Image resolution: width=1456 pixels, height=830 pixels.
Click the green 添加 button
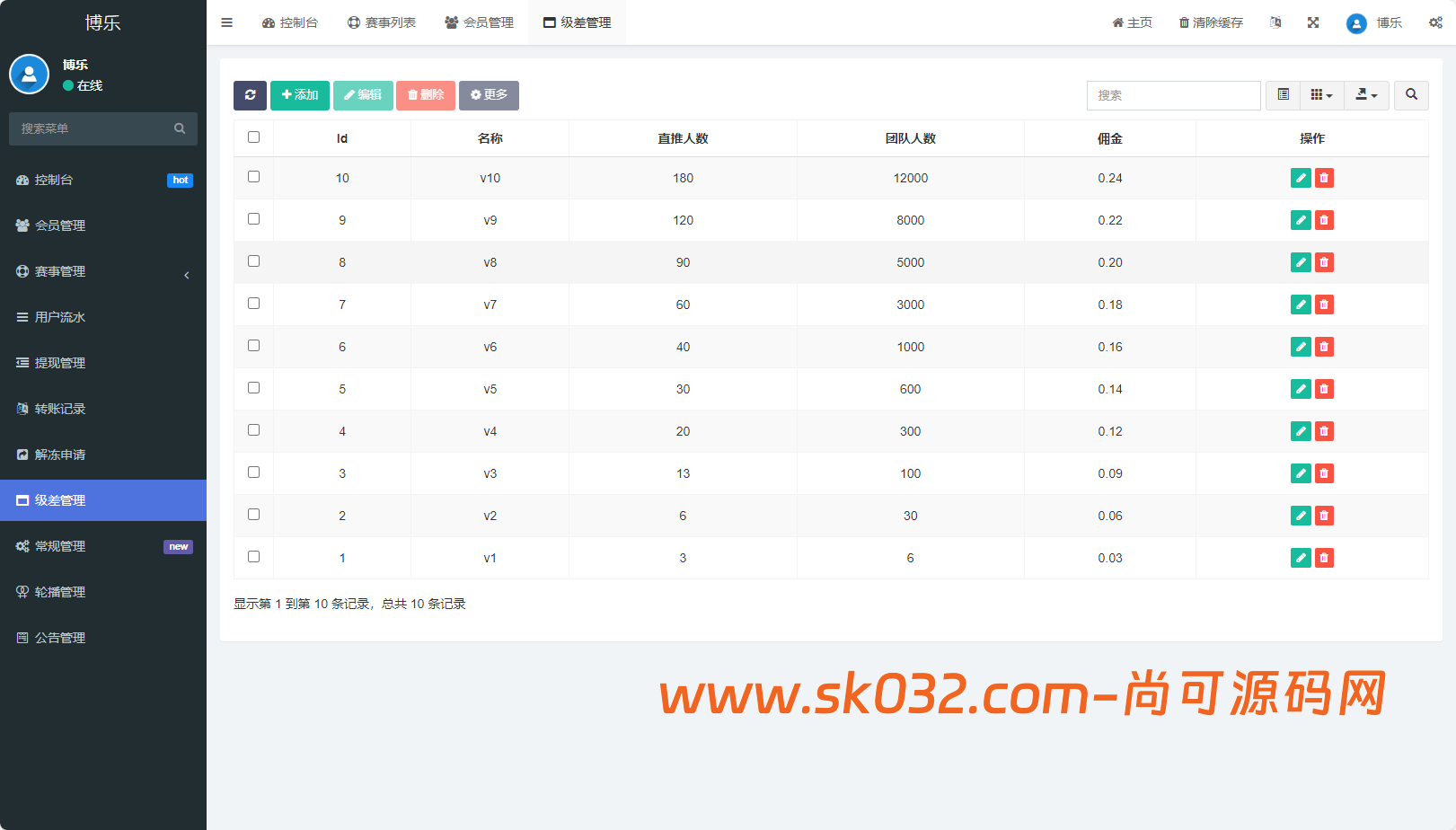(300, 95)
